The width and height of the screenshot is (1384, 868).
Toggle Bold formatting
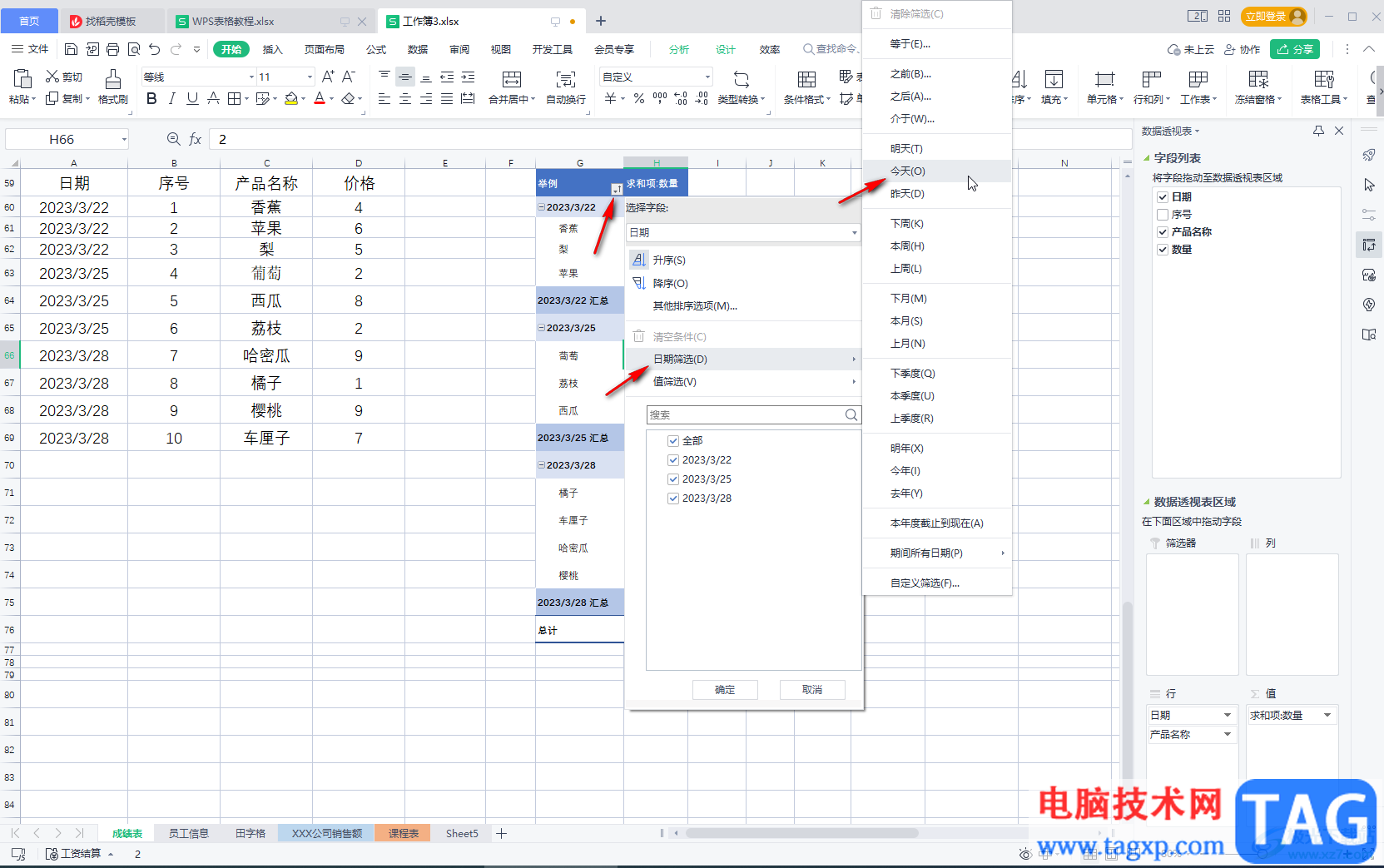(x=151, y=98)
